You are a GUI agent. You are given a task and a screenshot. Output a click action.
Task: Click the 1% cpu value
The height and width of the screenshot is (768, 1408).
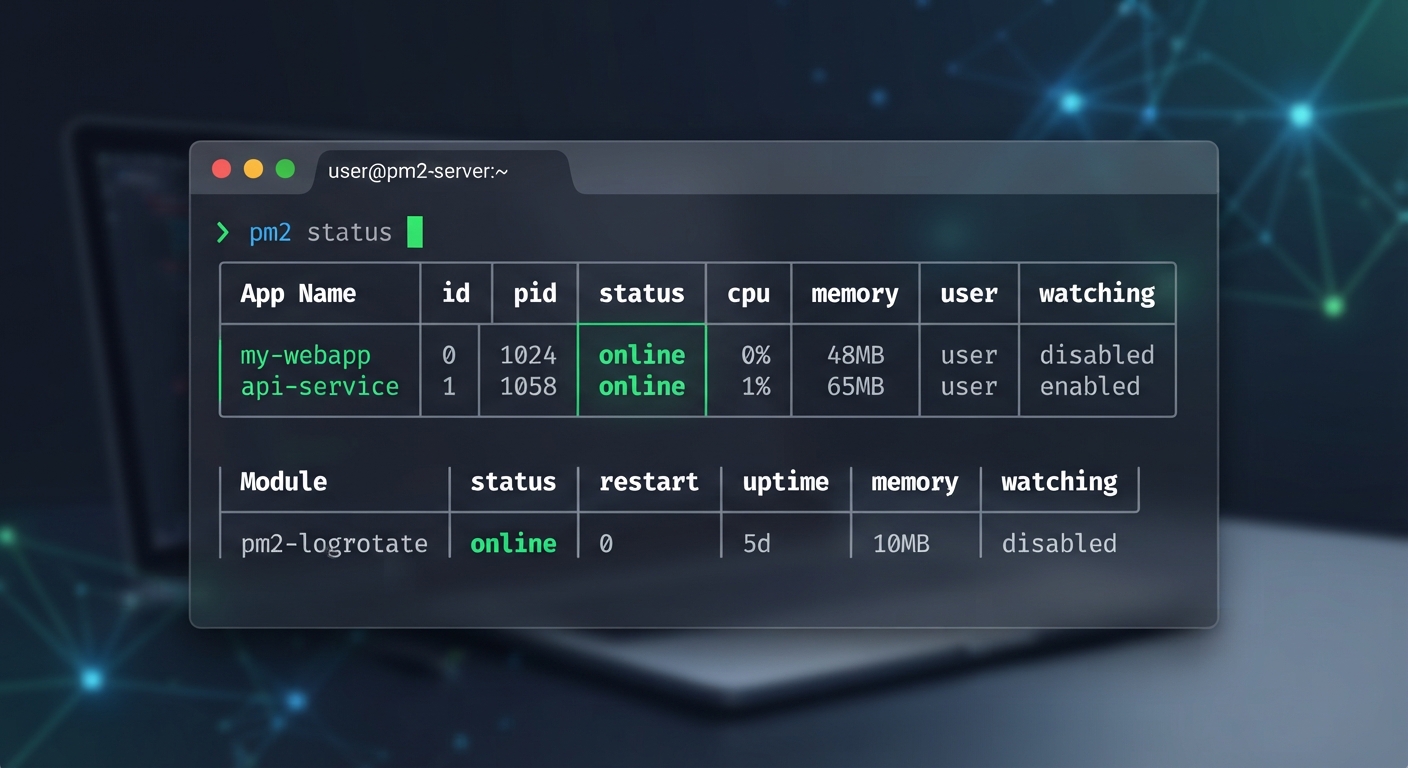click(756, 387)
